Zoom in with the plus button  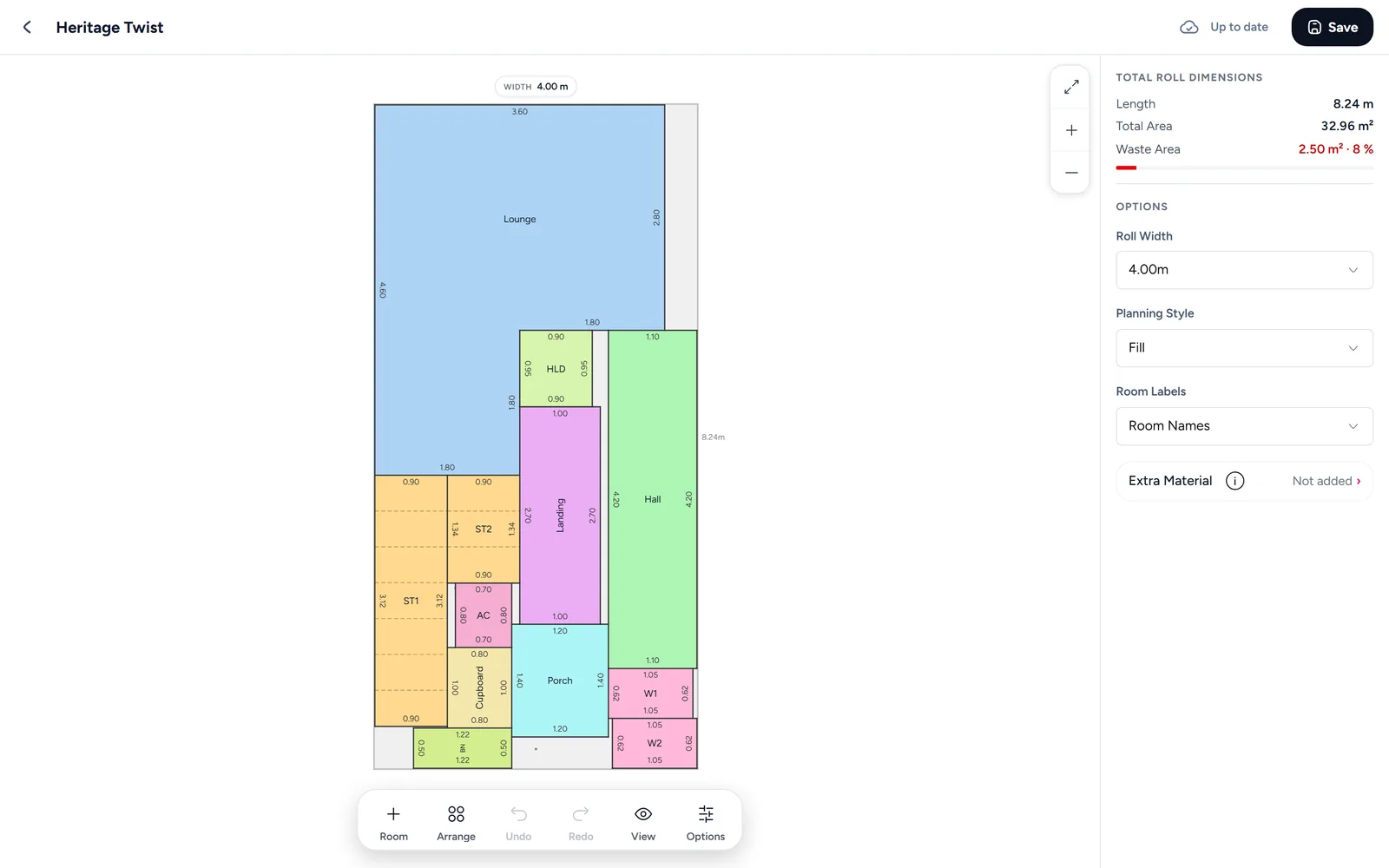click(x=1071, y=130)
